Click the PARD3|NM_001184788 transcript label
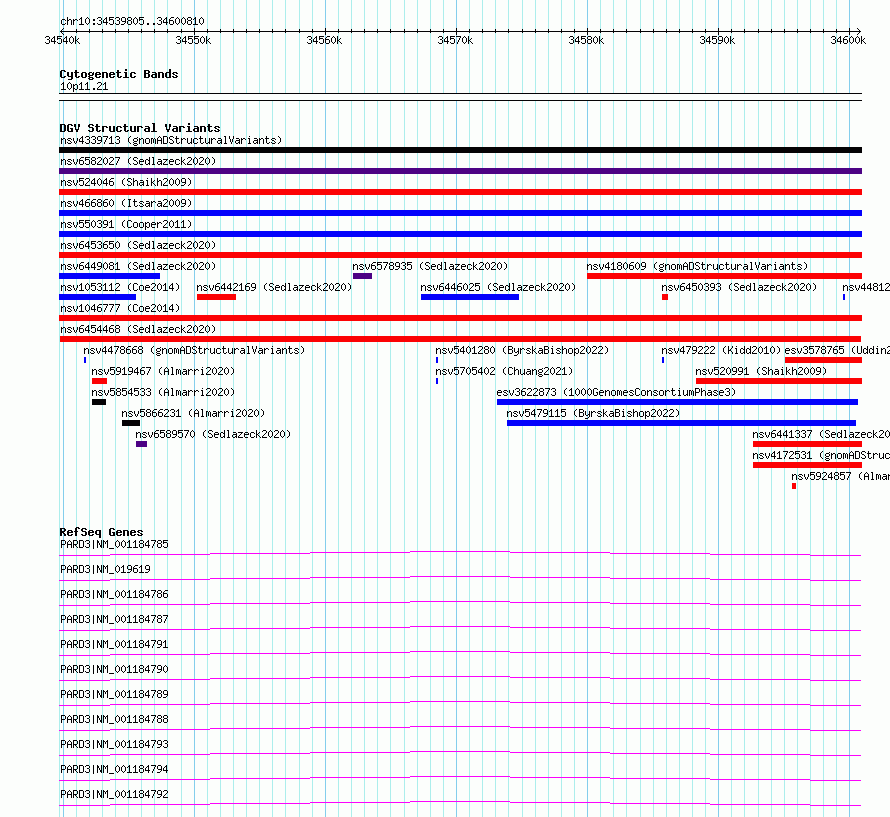Viewport: 890px width, 817px height. (114, 719)
